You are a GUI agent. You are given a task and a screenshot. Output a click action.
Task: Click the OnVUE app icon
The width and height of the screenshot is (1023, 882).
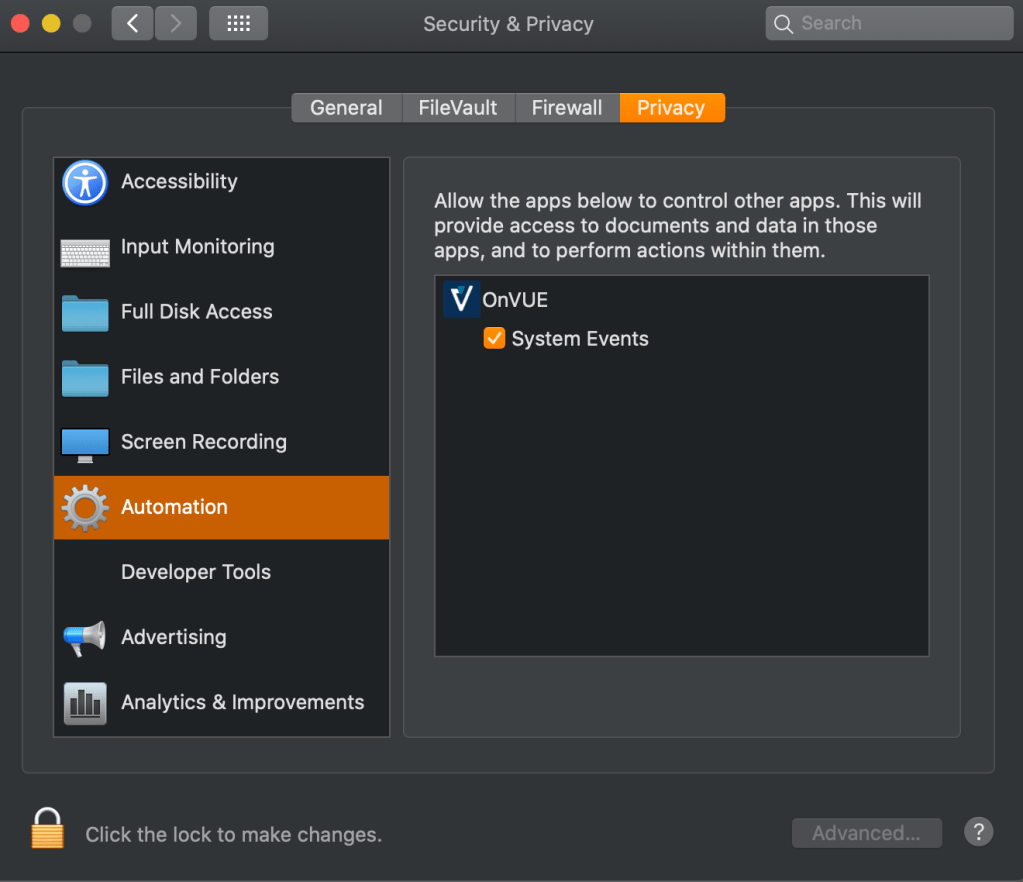click(x=461, y=300)
